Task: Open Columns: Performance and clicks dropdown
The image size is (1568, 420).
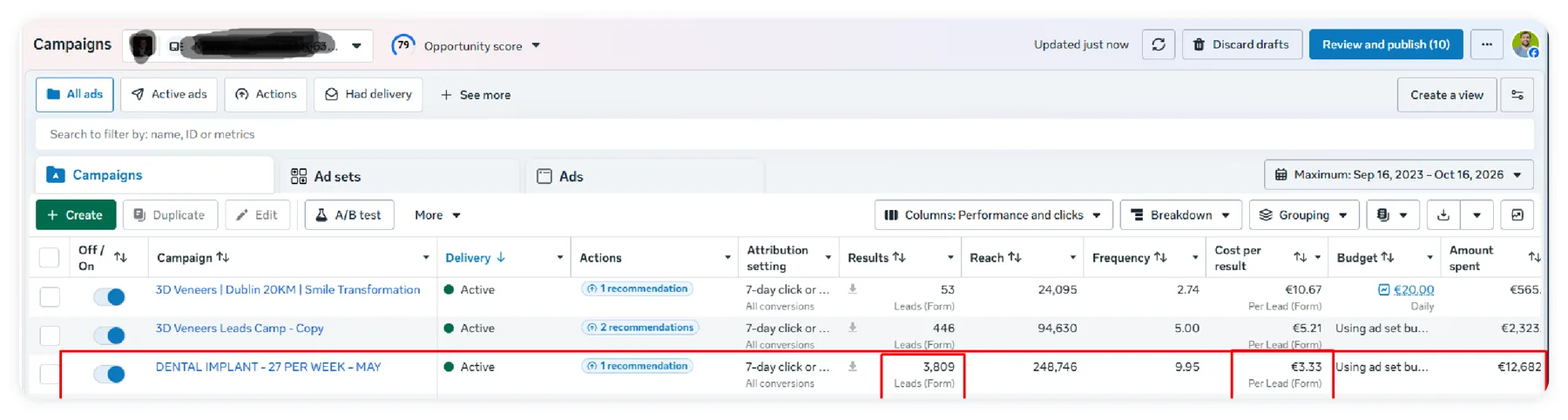Action: tap(993, 215)
